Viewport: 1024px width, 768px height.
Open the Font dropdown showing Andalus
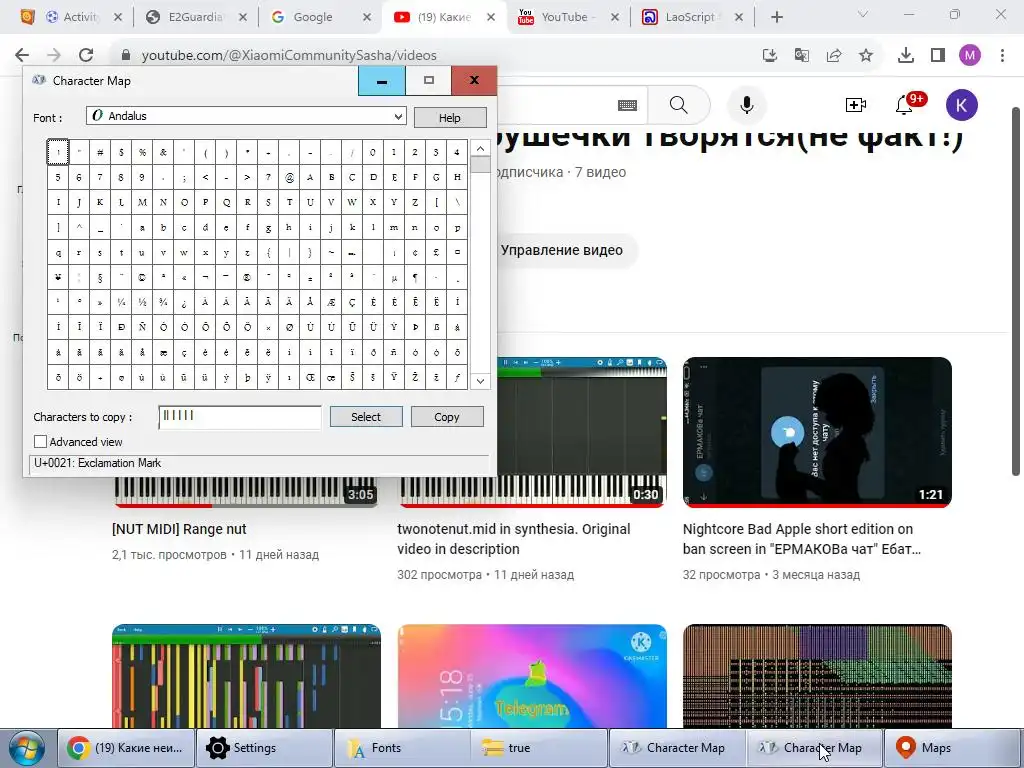point(246,116)
